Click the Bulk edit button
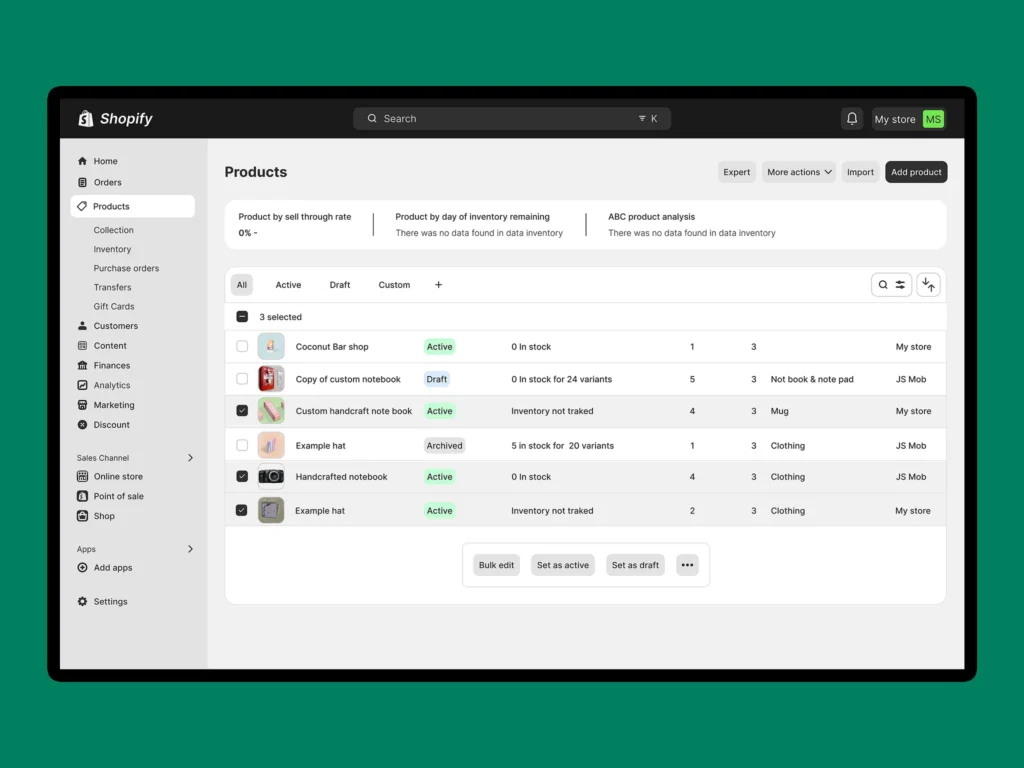The image size is (1024, 768). point(496,565)
